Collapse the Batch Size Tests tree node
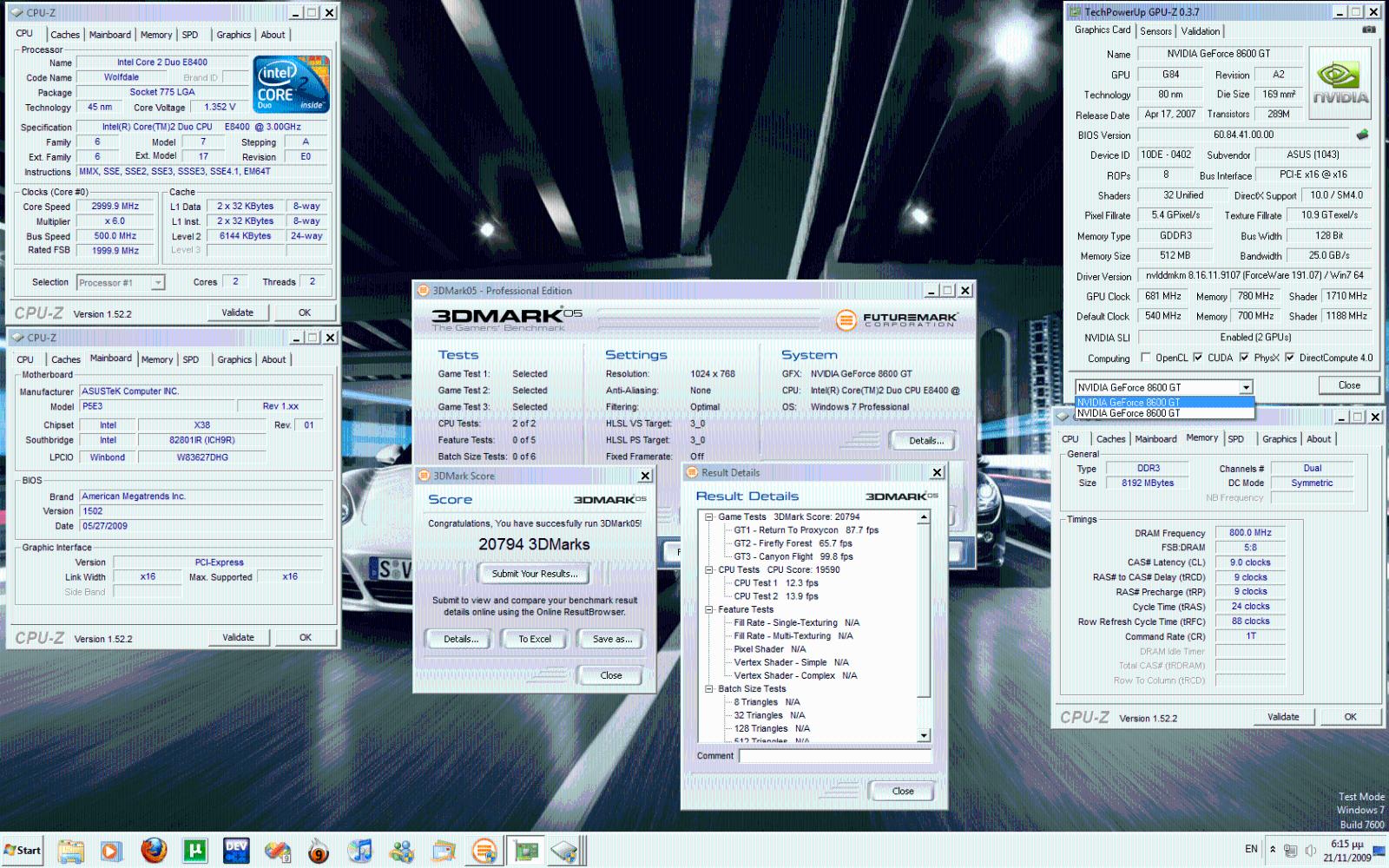The image size is (1389, 868). click(x=708, y=688)
